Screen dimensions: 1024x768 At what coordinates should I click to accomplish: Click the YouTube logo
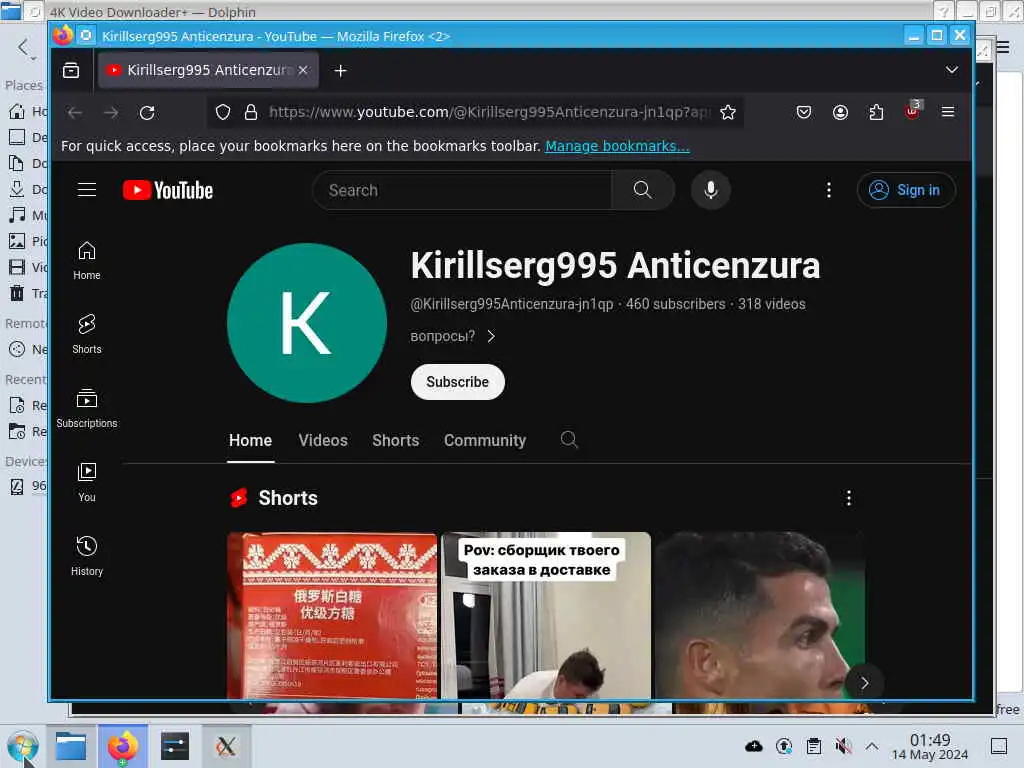point(168,190)
